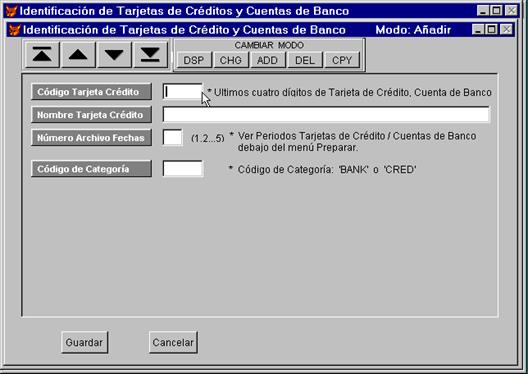Image resolution: width=528 pixels, height=374 pixels.
Task: Save the record with Guardar
Action: 85,342
